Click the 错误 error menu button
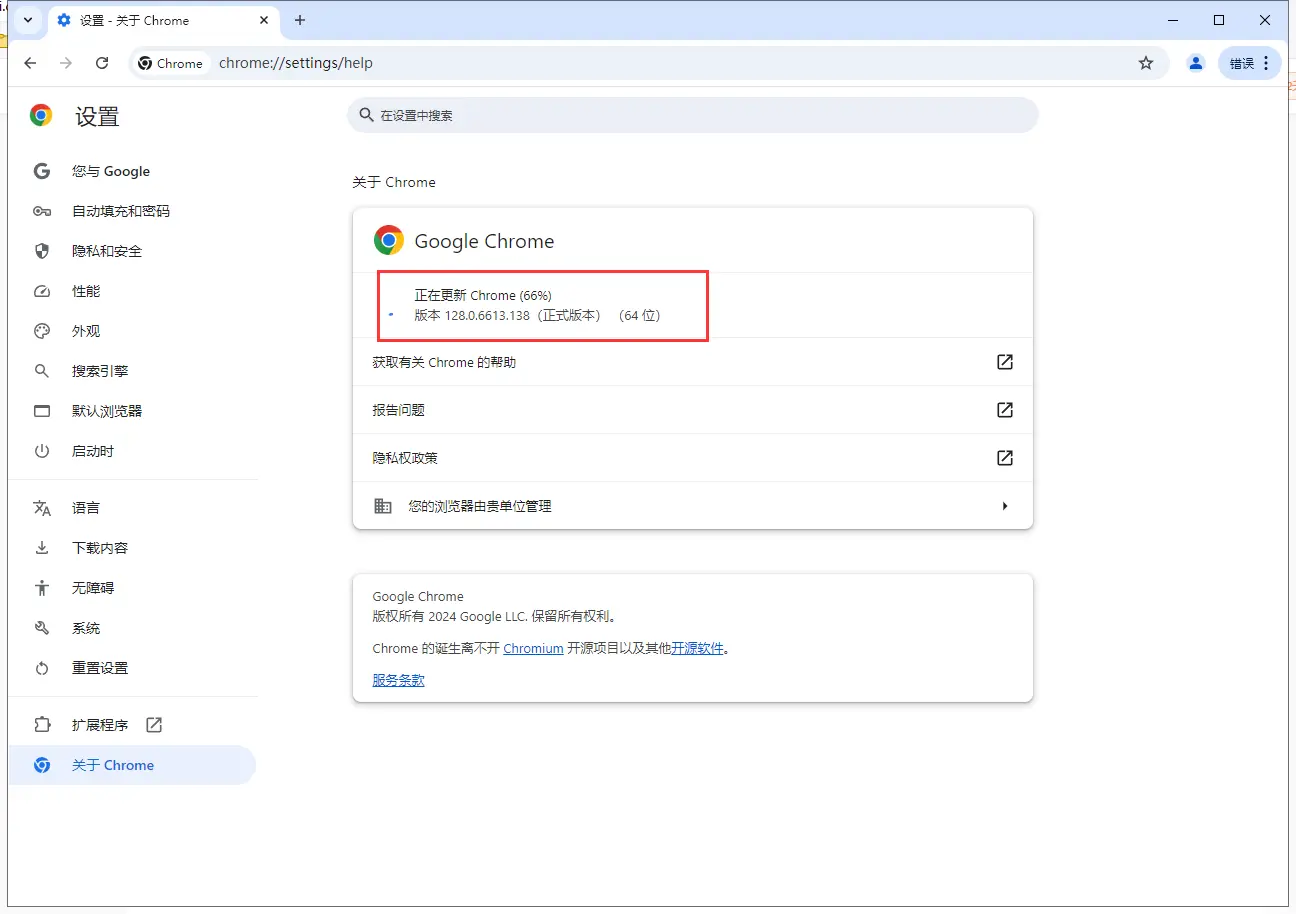The image size is (1296, 914). click(1250, 63)
